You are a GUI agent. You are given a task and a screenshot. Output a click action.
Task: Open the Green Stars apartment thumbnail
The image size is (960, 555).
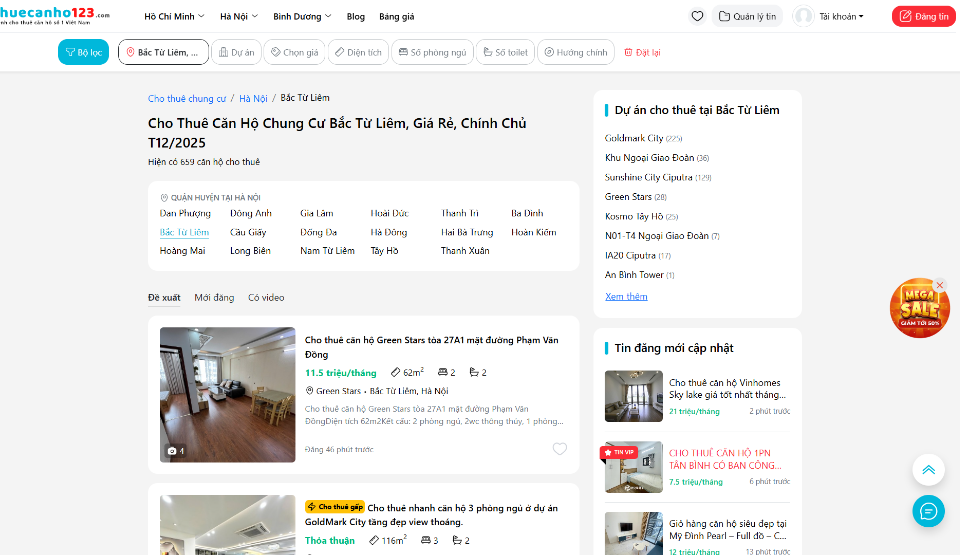click(x=228, y=394)
